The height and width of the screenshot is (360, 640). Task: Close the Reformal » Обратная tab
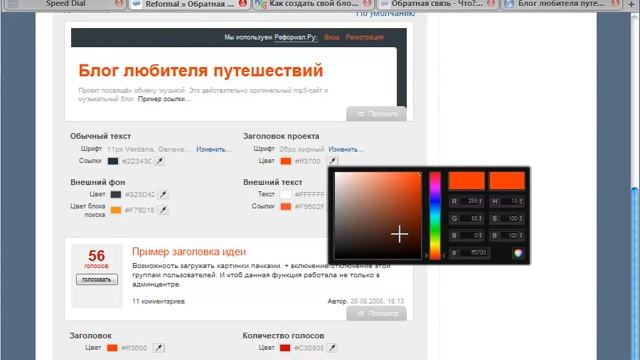pyautogui.click(x=242, y=4)
